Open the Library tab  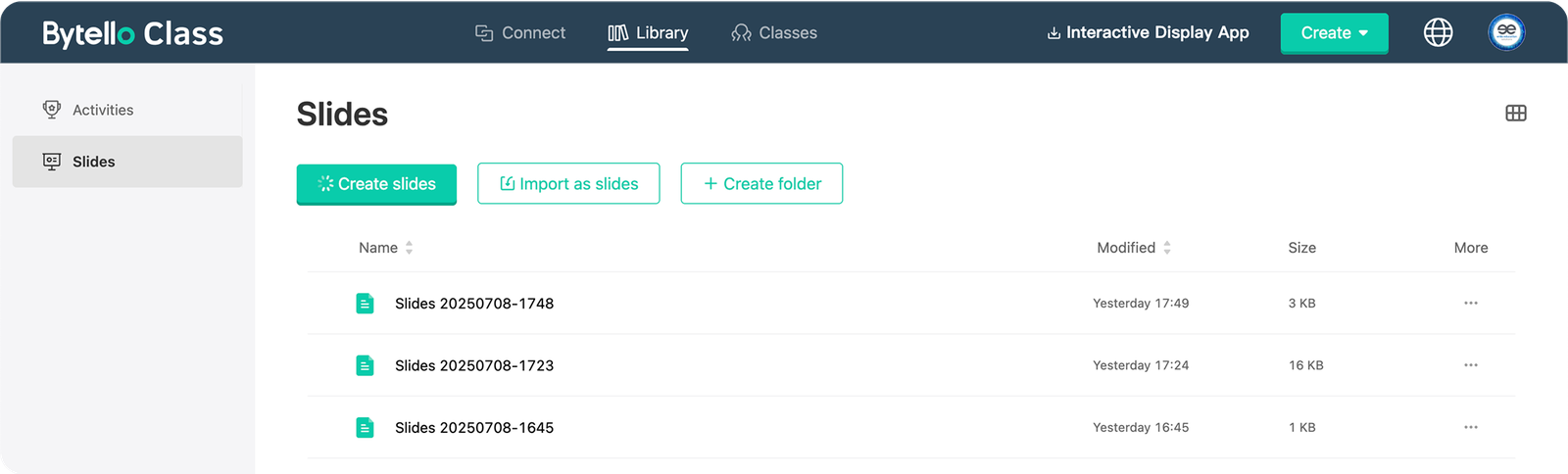[x=648, y=33]
